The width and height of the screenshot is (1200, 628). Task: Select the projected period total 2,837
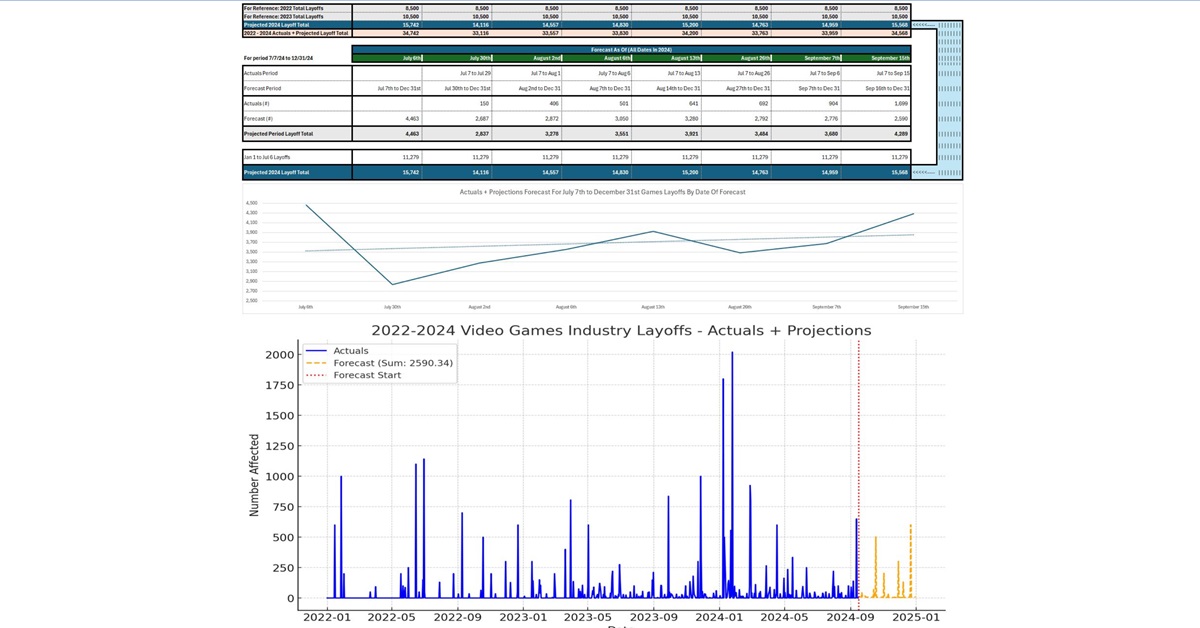click(482, 134)
